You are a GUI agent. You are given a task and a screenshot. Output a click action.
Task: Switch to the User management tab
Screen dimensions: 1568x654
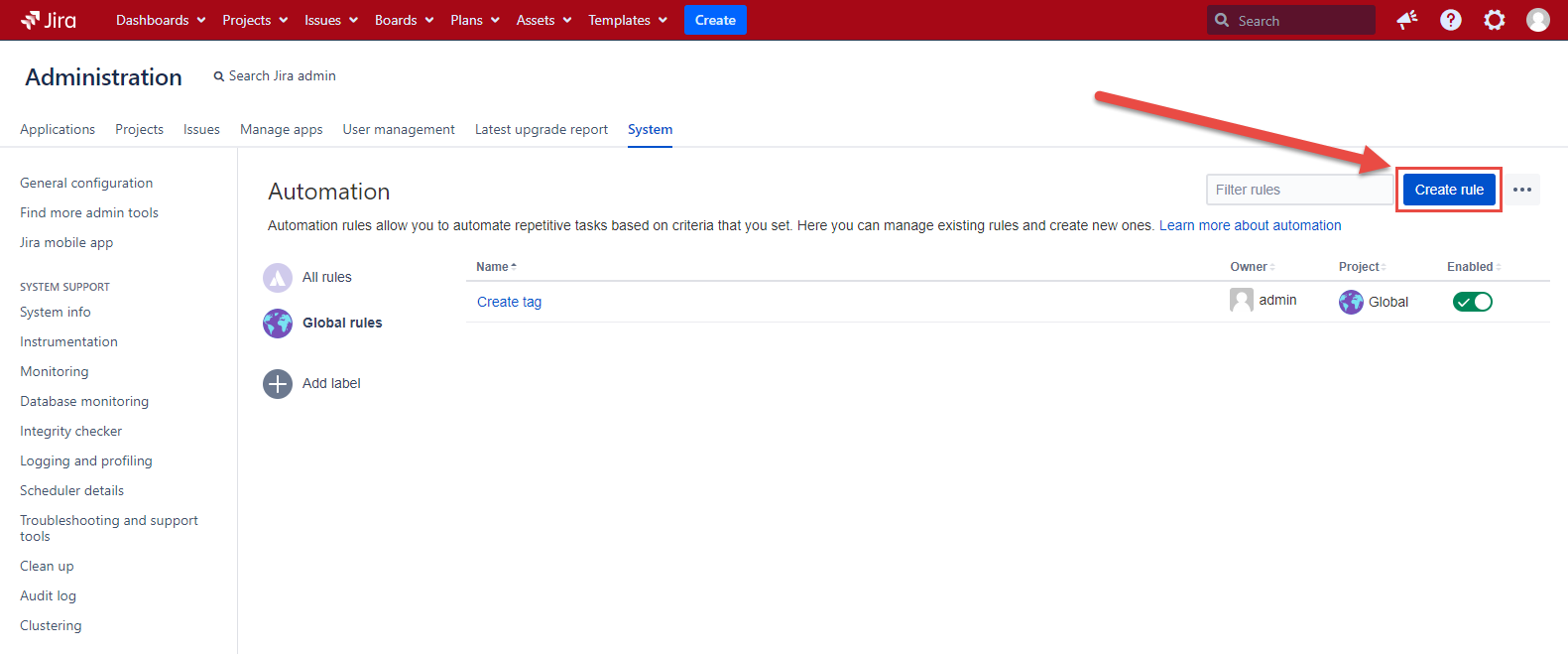[399, 130]
